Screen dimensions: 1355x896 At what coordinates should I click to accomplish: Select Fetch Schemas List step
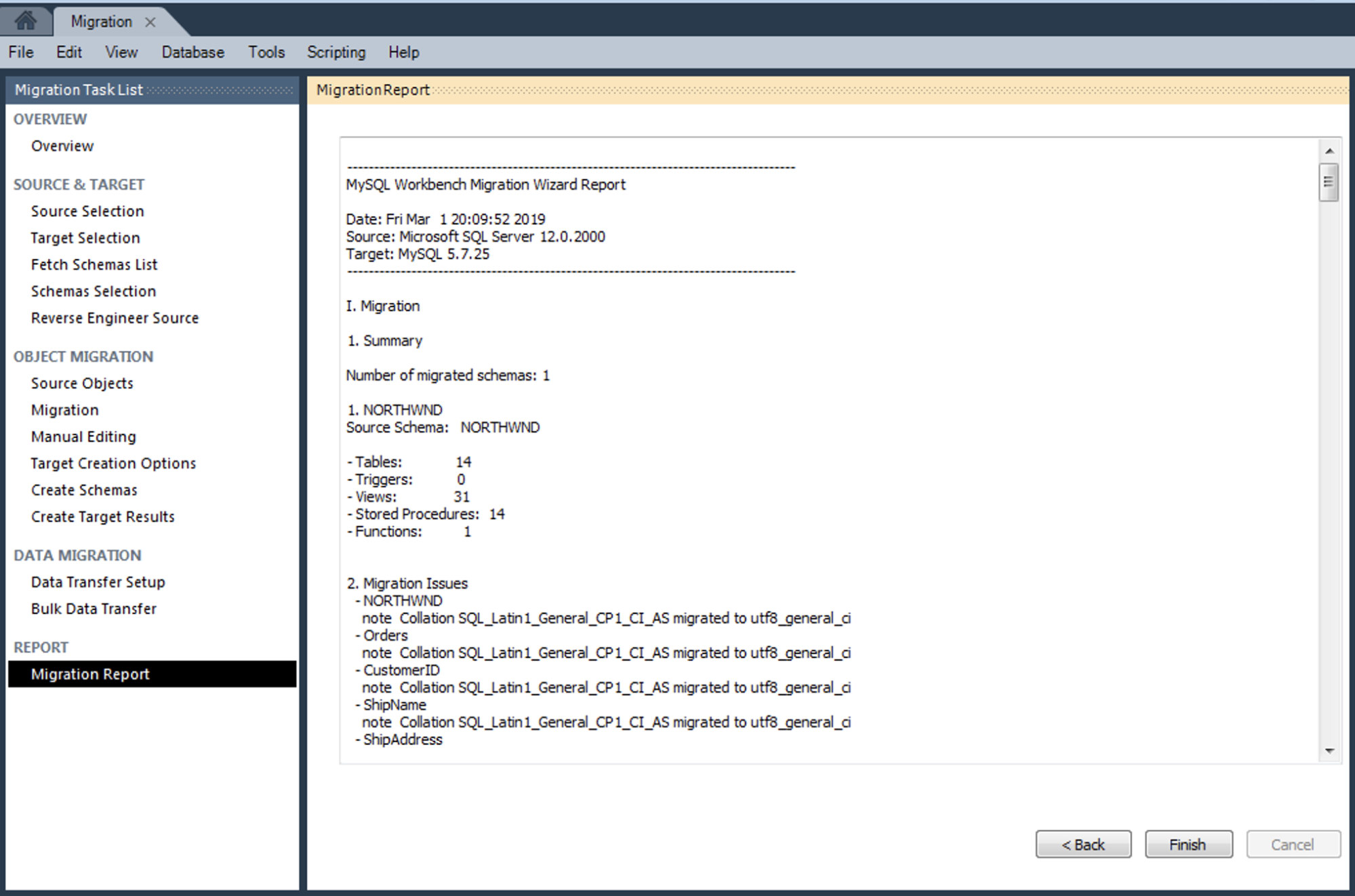click(94, 264)
